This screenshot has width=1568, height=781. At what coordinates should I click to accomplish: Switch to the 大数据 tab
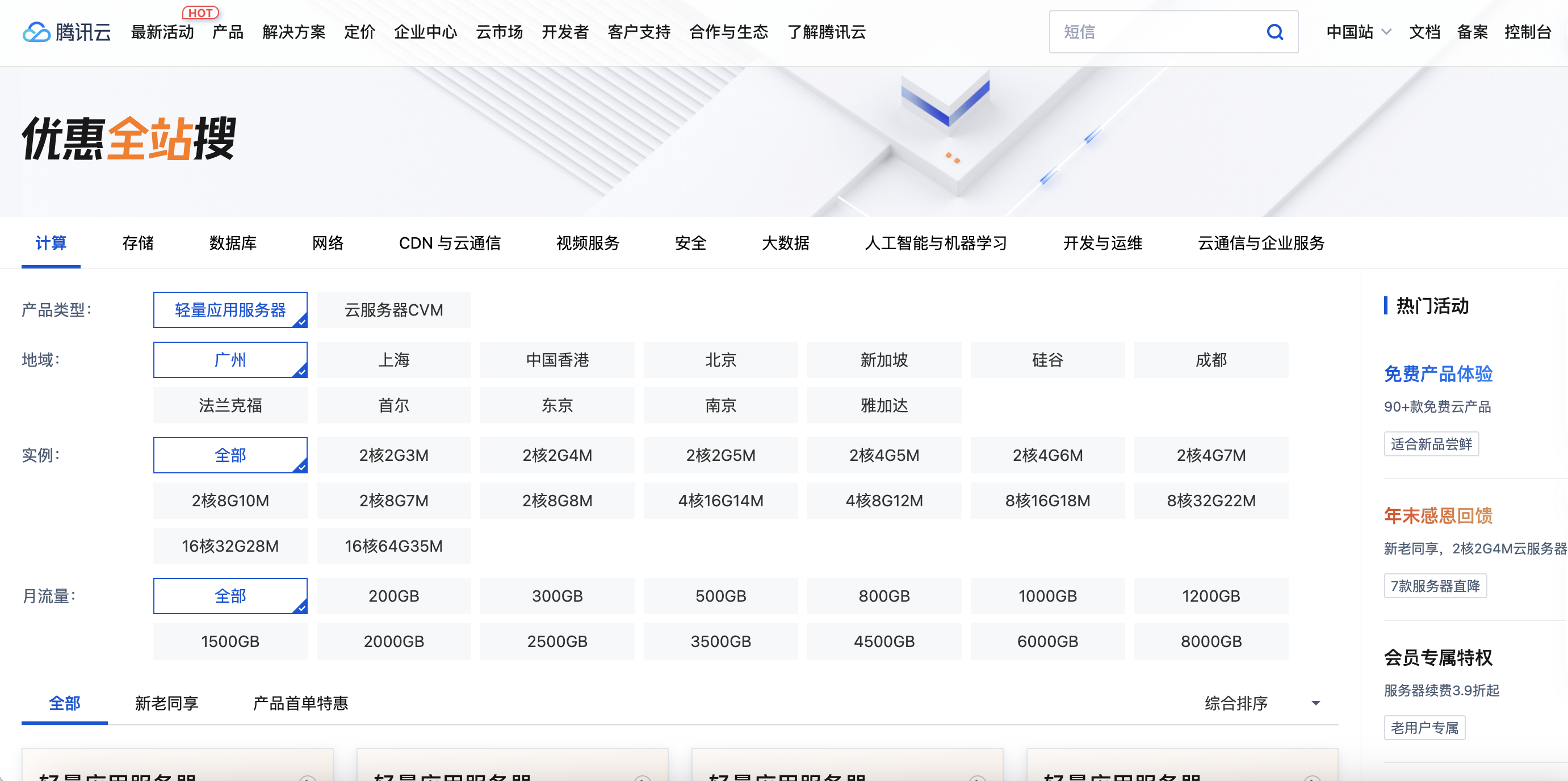[785, 243]
